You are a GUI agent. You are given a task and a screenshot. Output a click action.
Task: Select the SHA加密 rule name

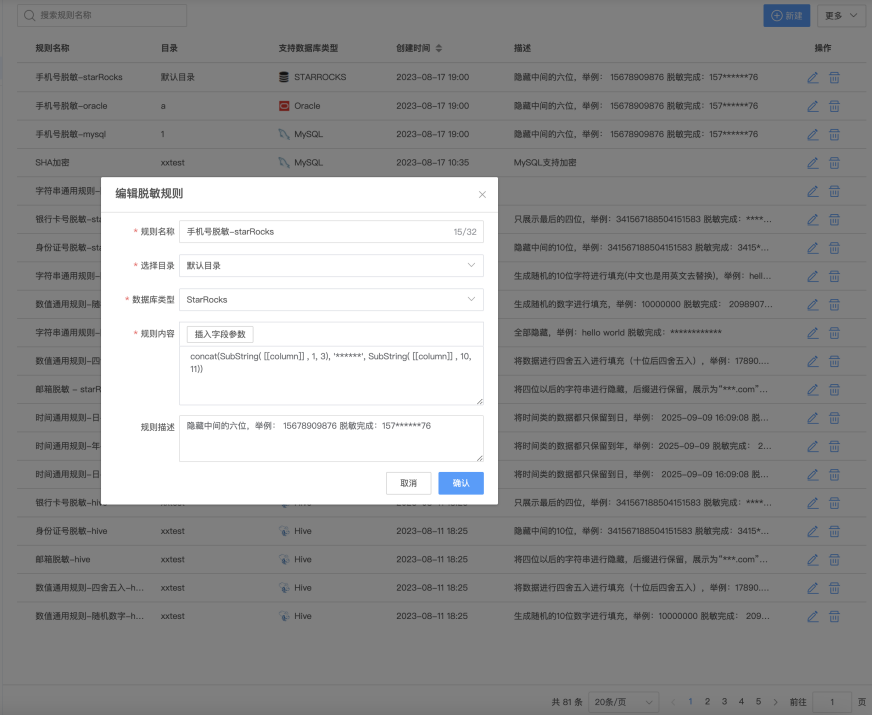pos(52,162)
